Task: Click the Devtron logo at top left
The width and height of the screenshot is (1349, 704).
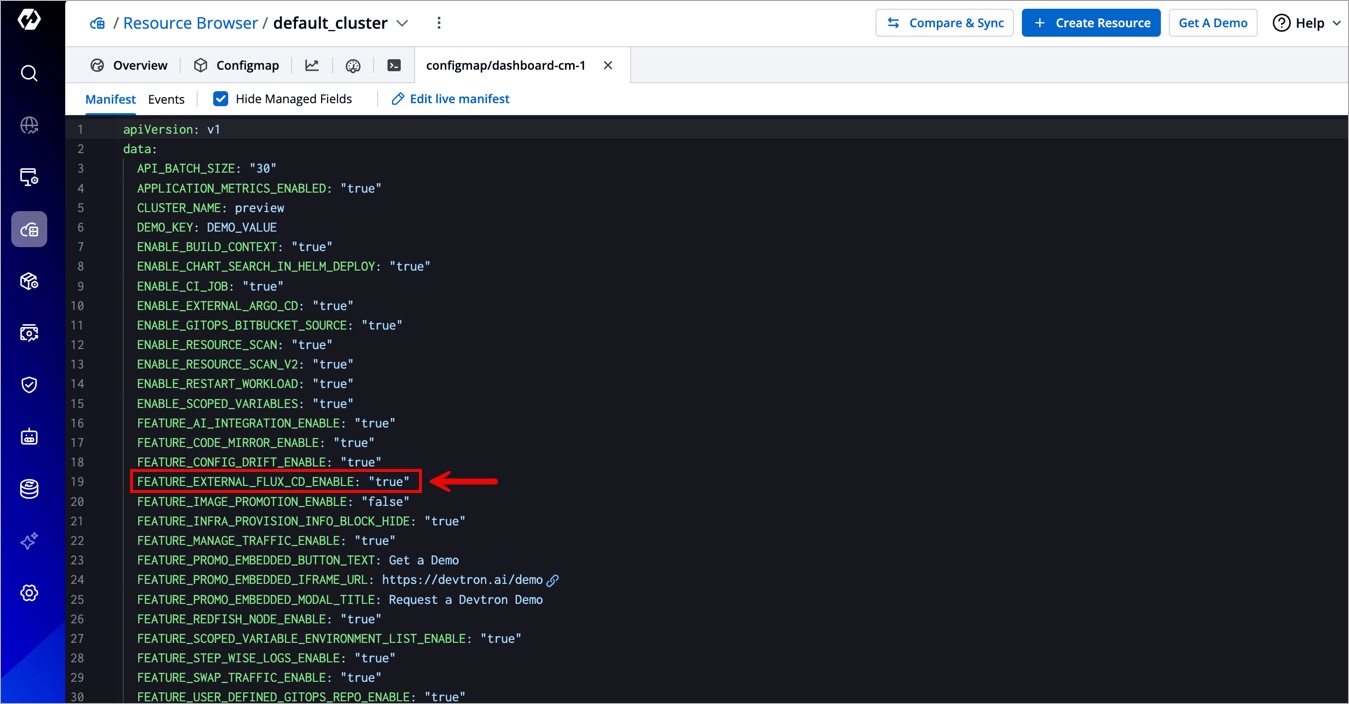Action: (29, 20)
